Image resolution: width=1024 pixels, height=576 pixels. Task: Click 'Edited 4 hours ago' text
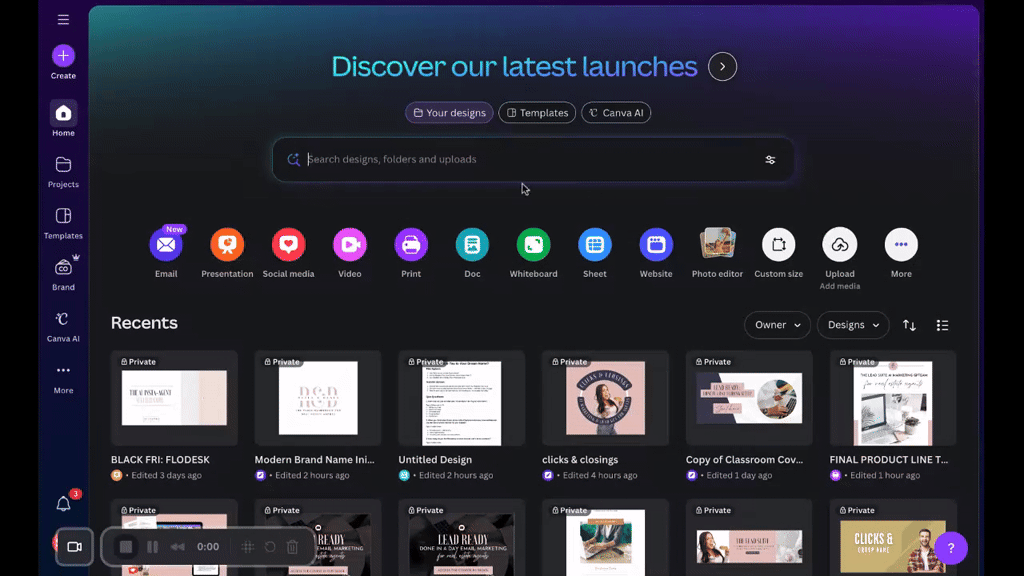tap(600, 475)
